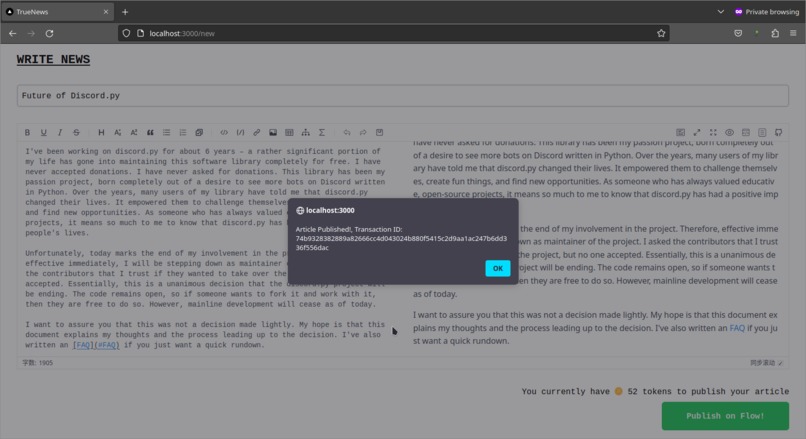Open the editor's GitHub source link
The height and width of the screenshot is (439, 806).
[779, 133]
